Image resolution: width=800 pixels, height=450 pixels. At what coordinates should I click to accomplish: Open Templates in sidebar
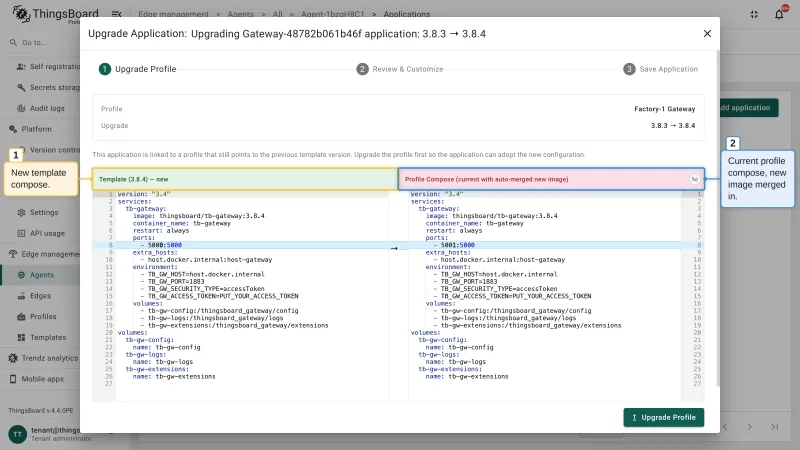[x=41, y=337]
